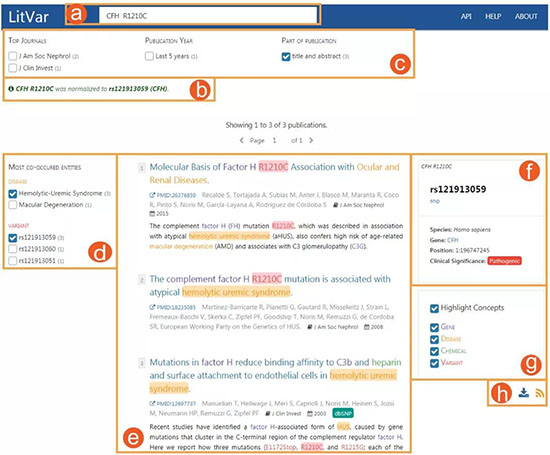Open external link icon for PMID 26376859
550x455 pixels.
pyautogui.click(x=152, y=195)
